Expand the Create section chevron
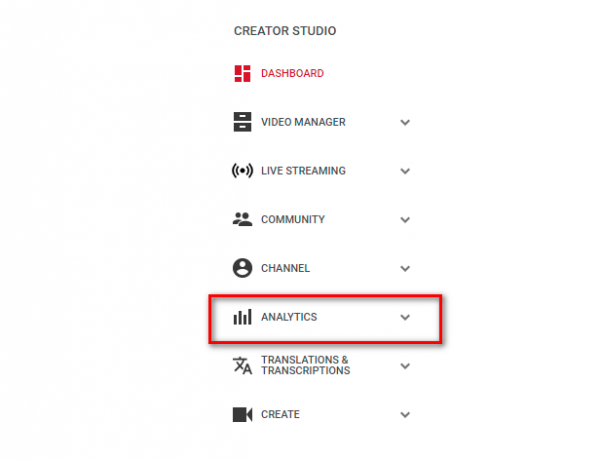This screenshot has width=600, height=460. (x=405, y=415)
